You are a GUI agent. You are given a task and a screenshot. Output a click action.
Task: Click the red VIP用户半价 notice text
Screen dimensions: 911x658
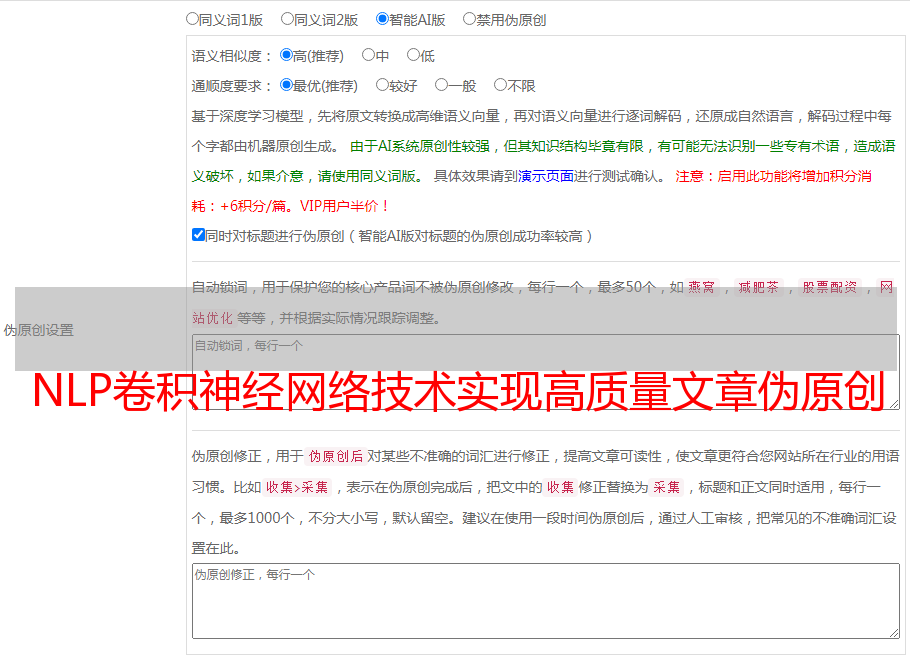(344, 206)
